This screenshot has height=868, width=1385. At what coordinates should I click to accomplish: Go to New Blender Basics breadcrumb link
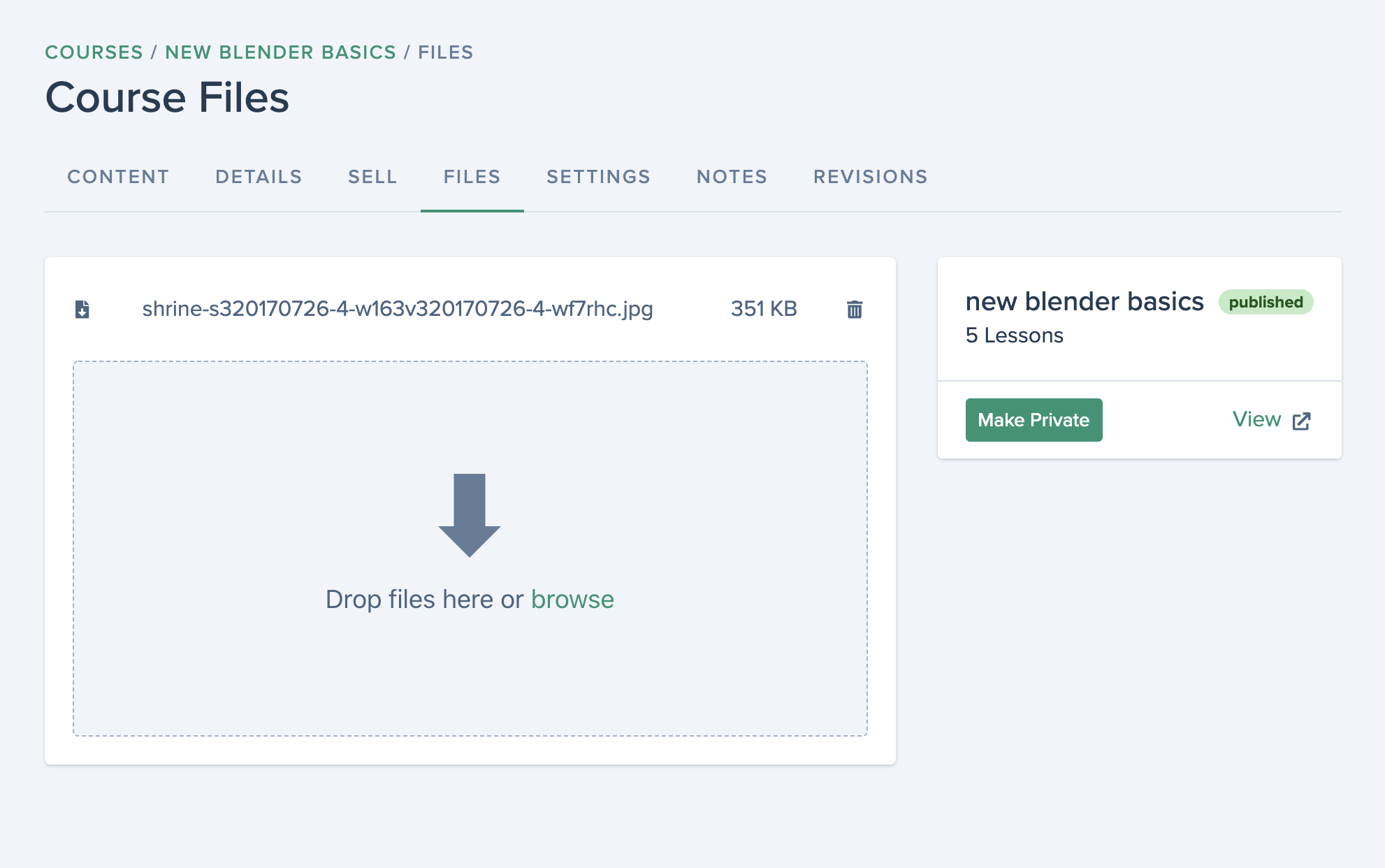coord(281,52)
